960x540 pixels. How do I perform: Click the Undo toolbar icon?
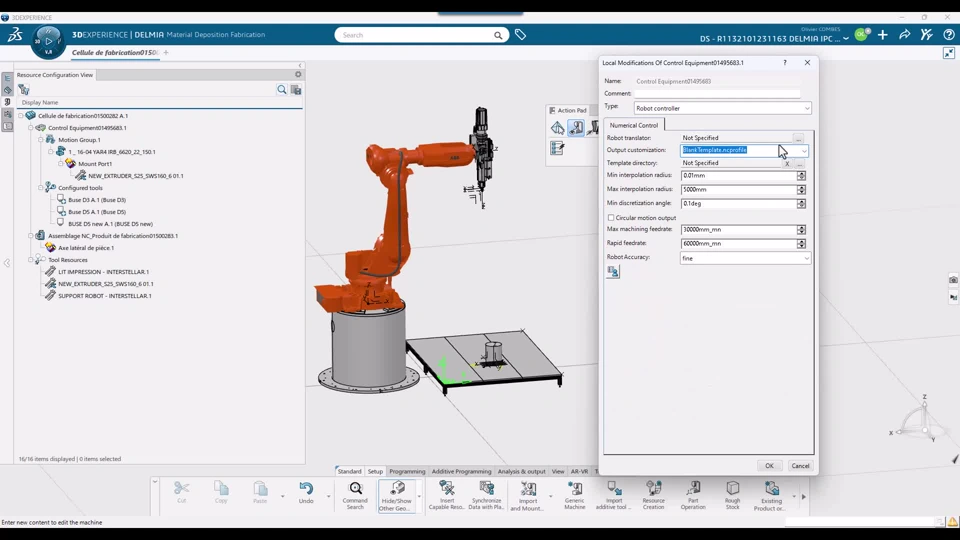tap(306, 489)
